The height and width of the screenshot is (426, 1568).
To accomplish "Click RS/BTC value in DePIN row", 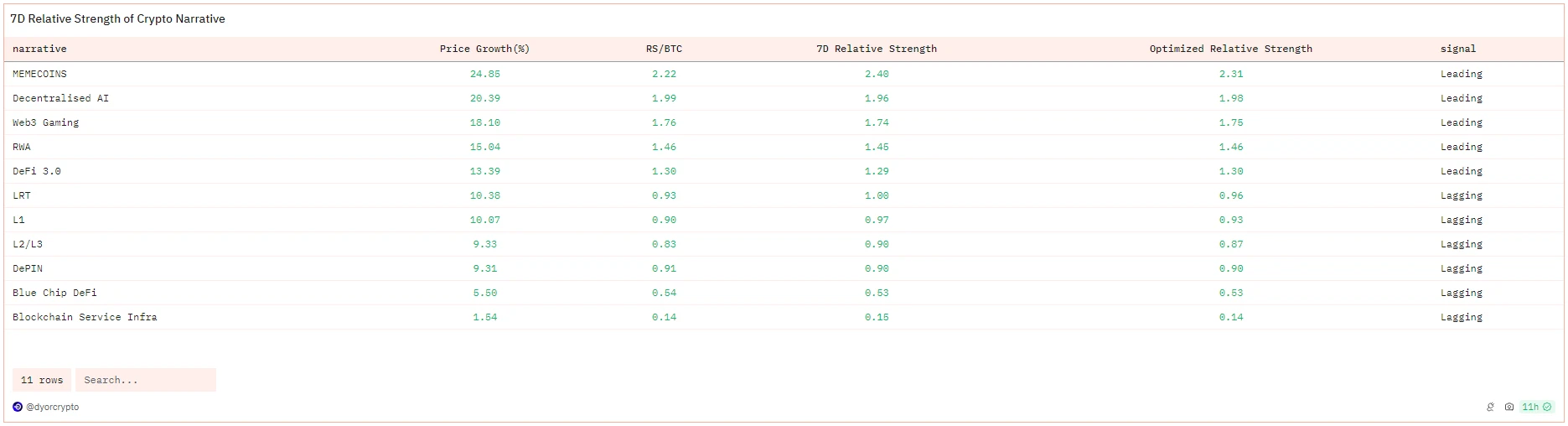I will 664,268.
